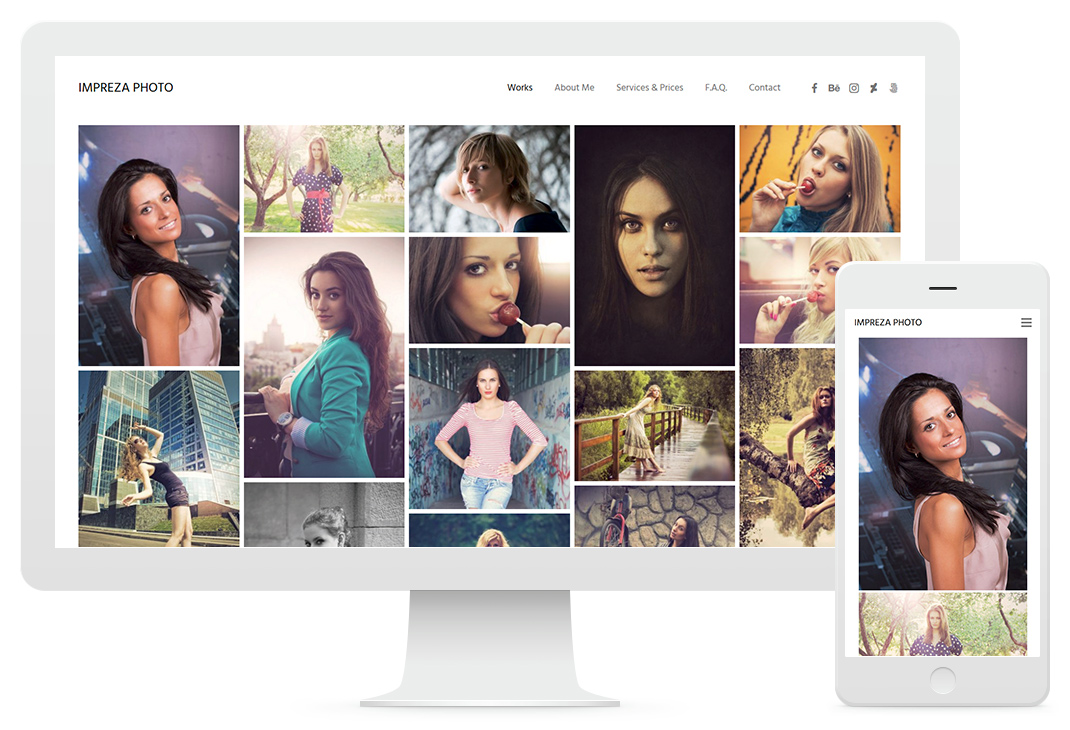1070x730 pixels.
Task: Tap the IMPREZA PHOTO logo on phone
Action: (888, 323)
